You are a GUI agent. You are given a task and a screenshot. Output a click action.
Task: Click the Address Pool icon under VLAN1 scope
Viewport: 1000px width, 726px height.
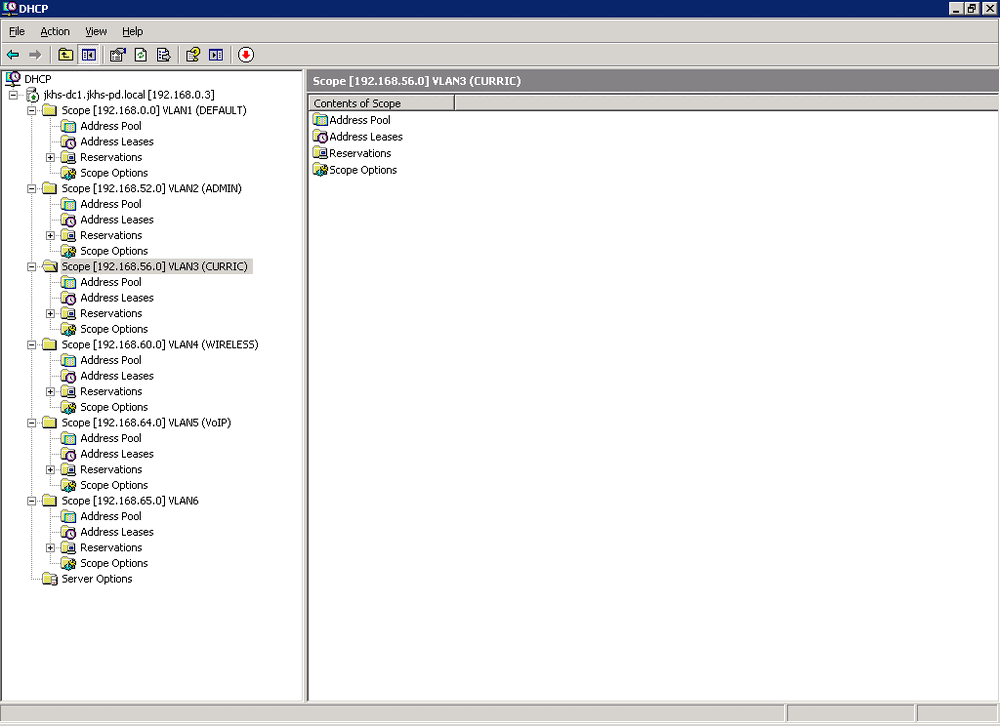point(68,126)
